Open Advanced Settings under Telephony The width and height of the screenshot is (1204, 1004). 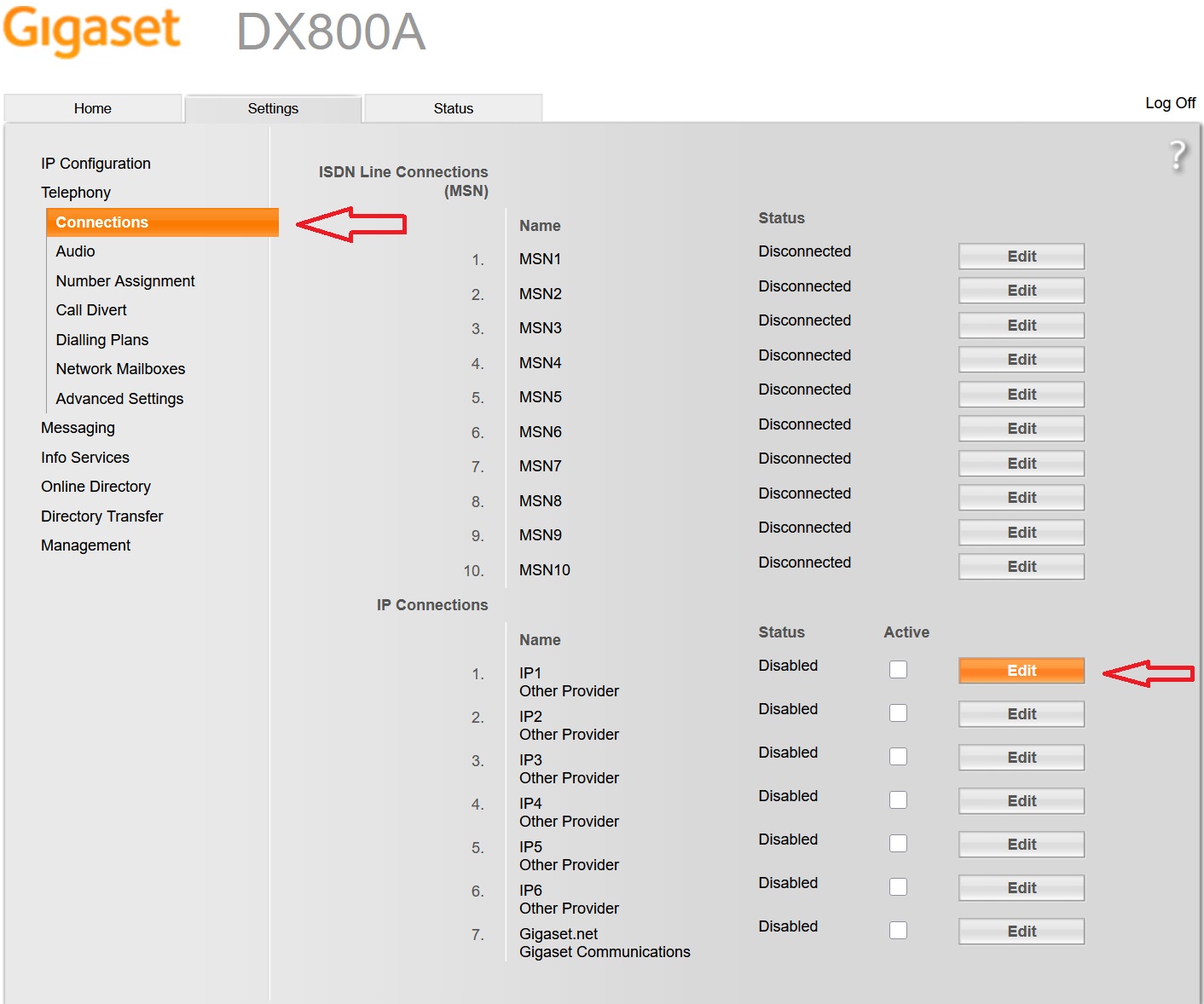pyautogui.click(x=119, y=399)
